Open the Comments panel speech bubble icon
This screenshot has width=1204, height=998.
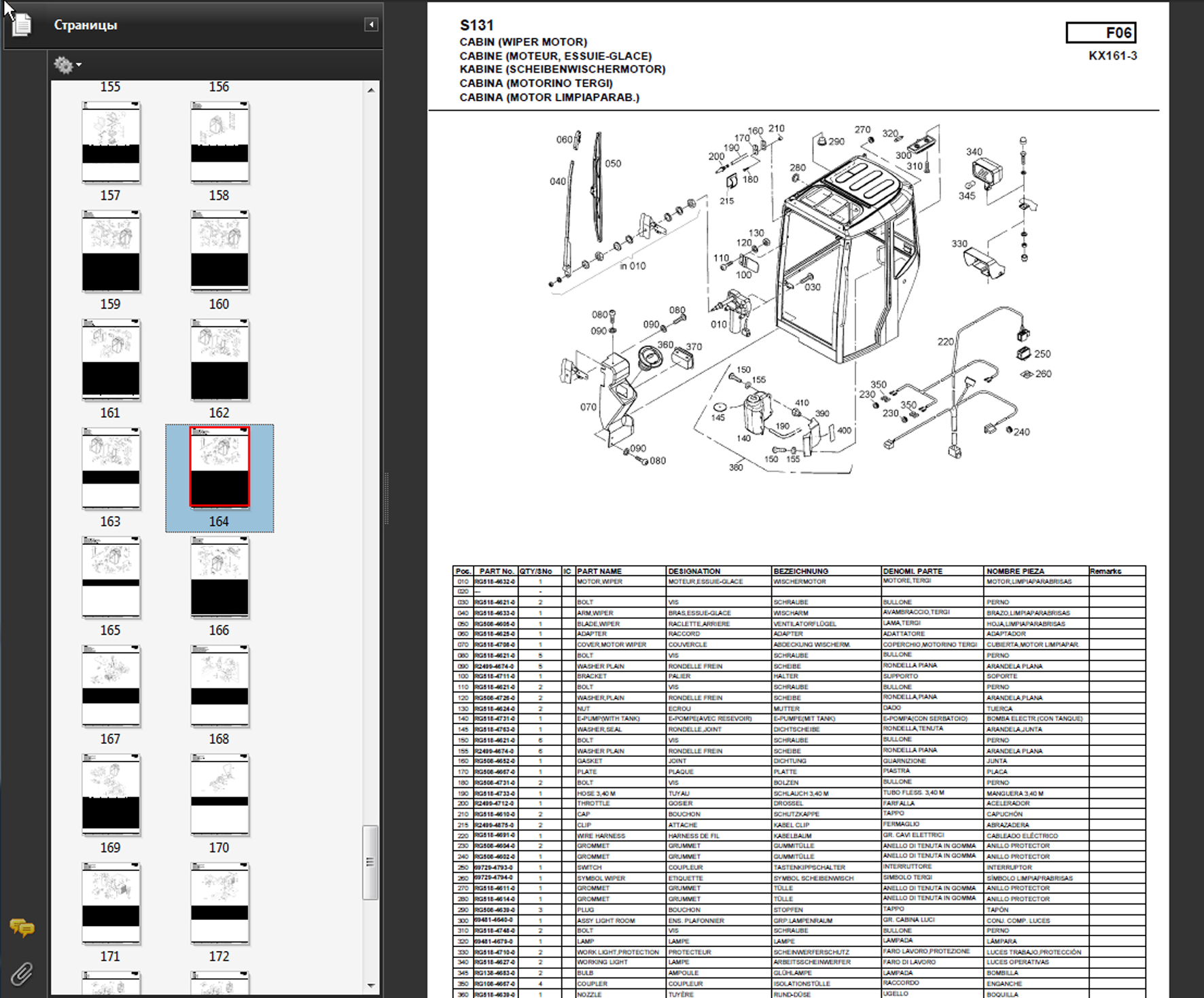(22, 927)
